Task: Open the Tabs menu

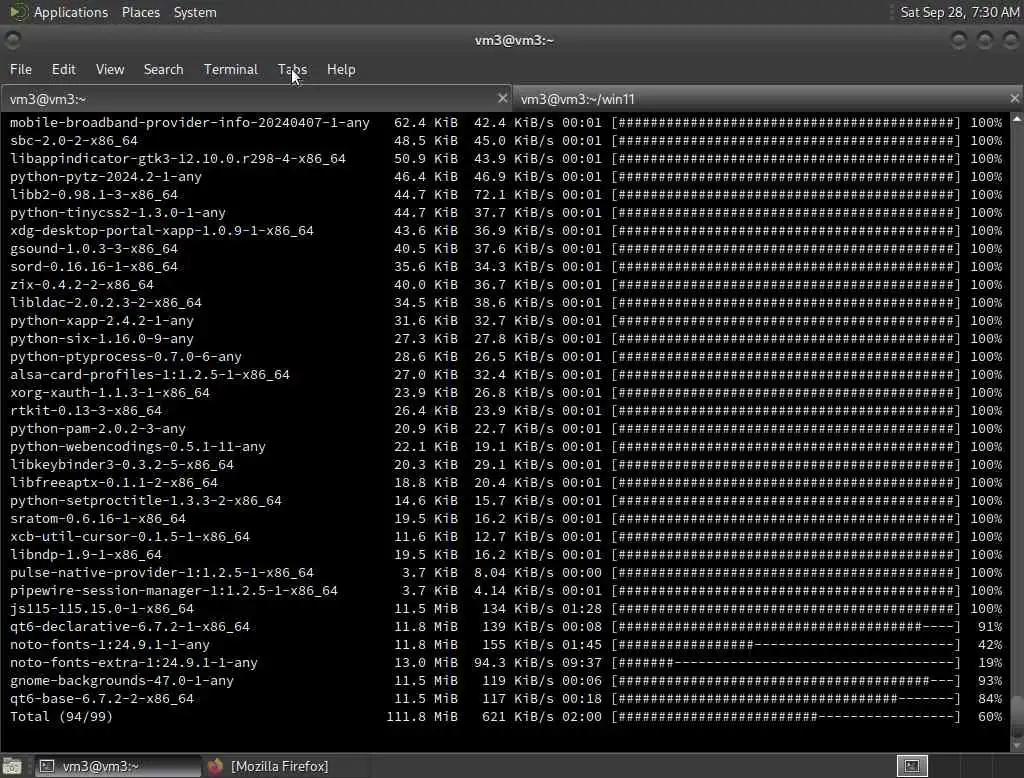Action: tap(292, 69)
